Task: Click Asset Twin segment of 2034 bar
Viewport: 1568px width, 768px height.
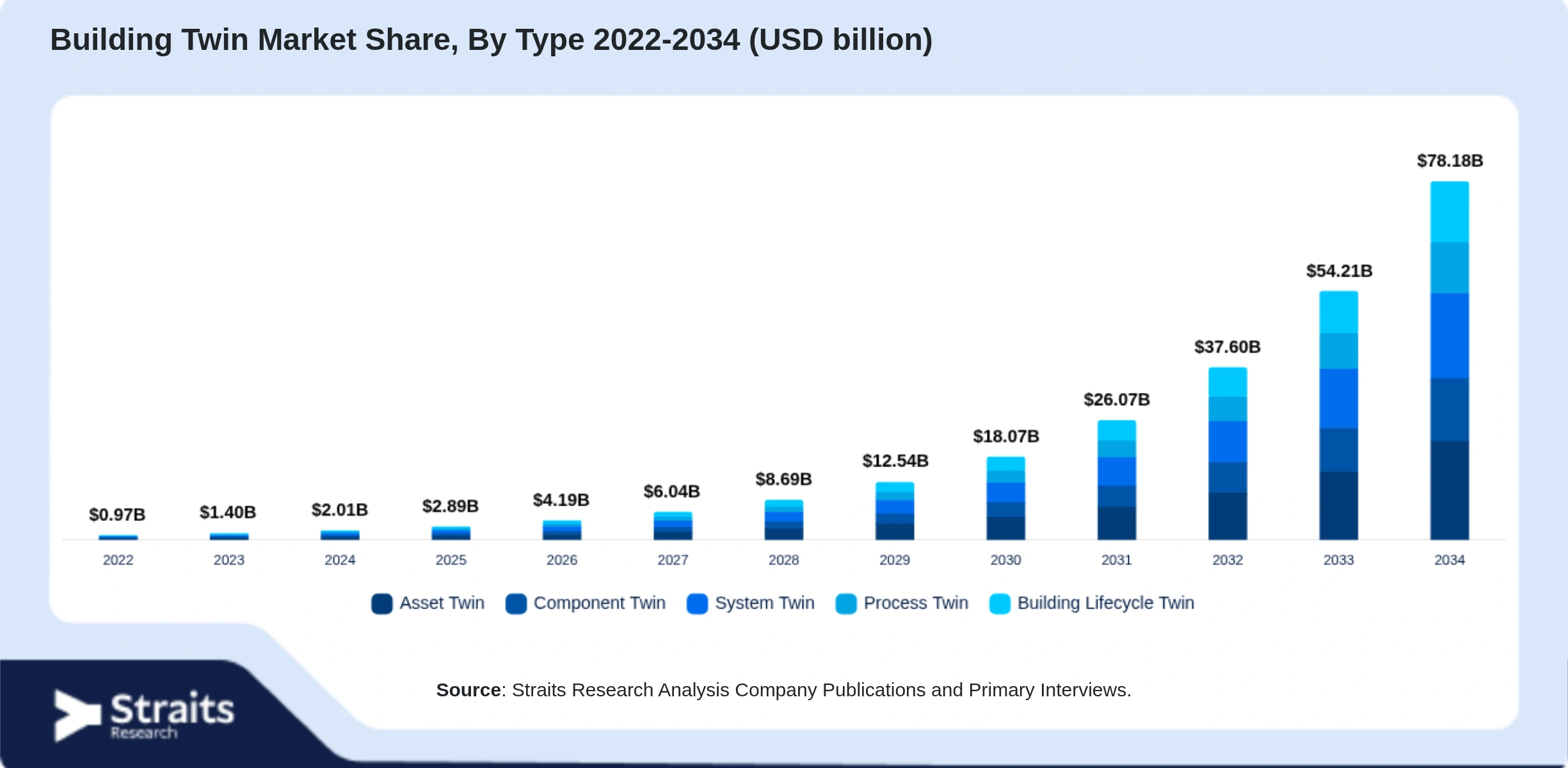Action: click(x=1450, y=490)
